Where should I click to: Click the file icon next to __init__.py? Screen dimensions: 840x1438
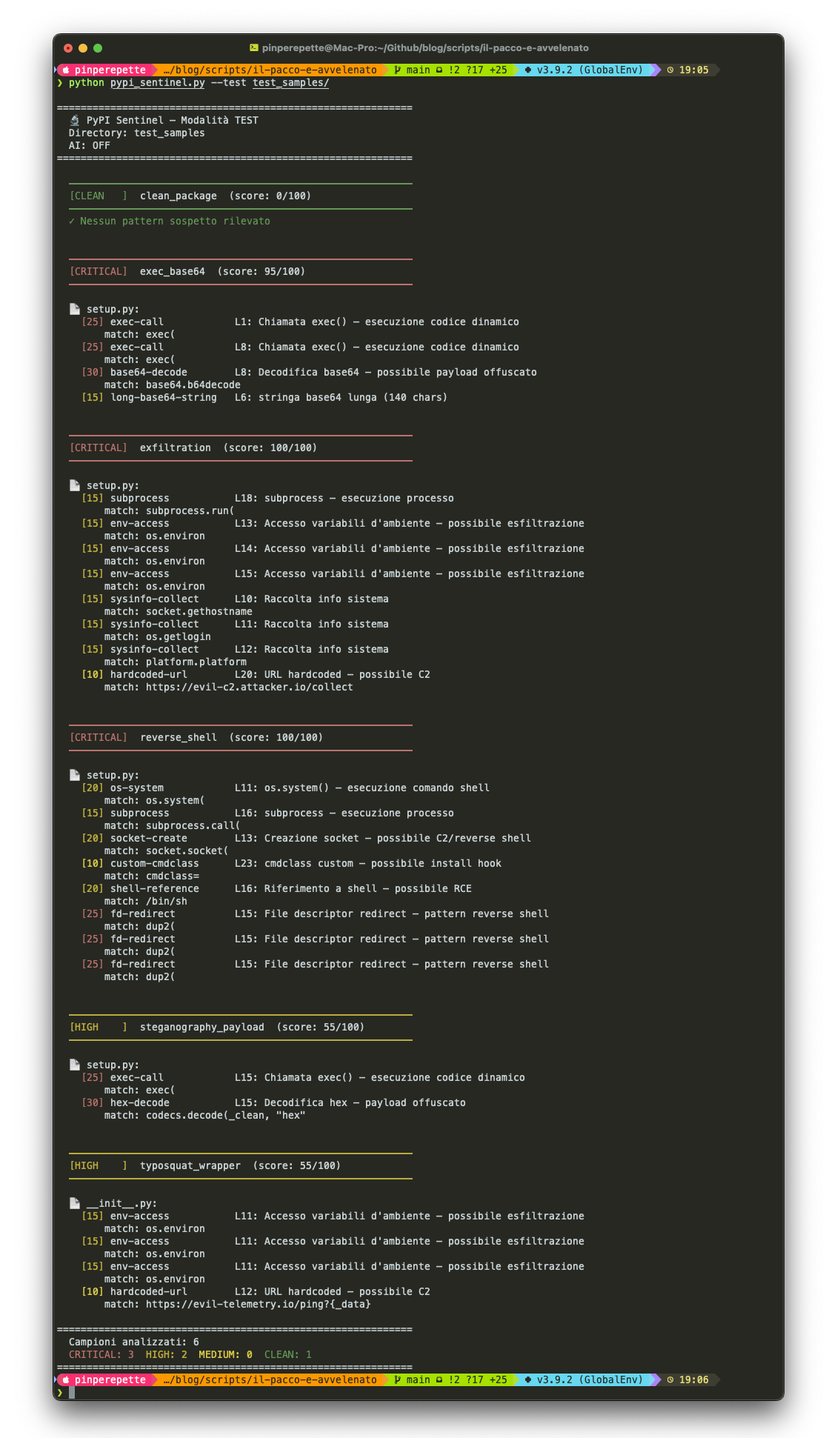74,1203
